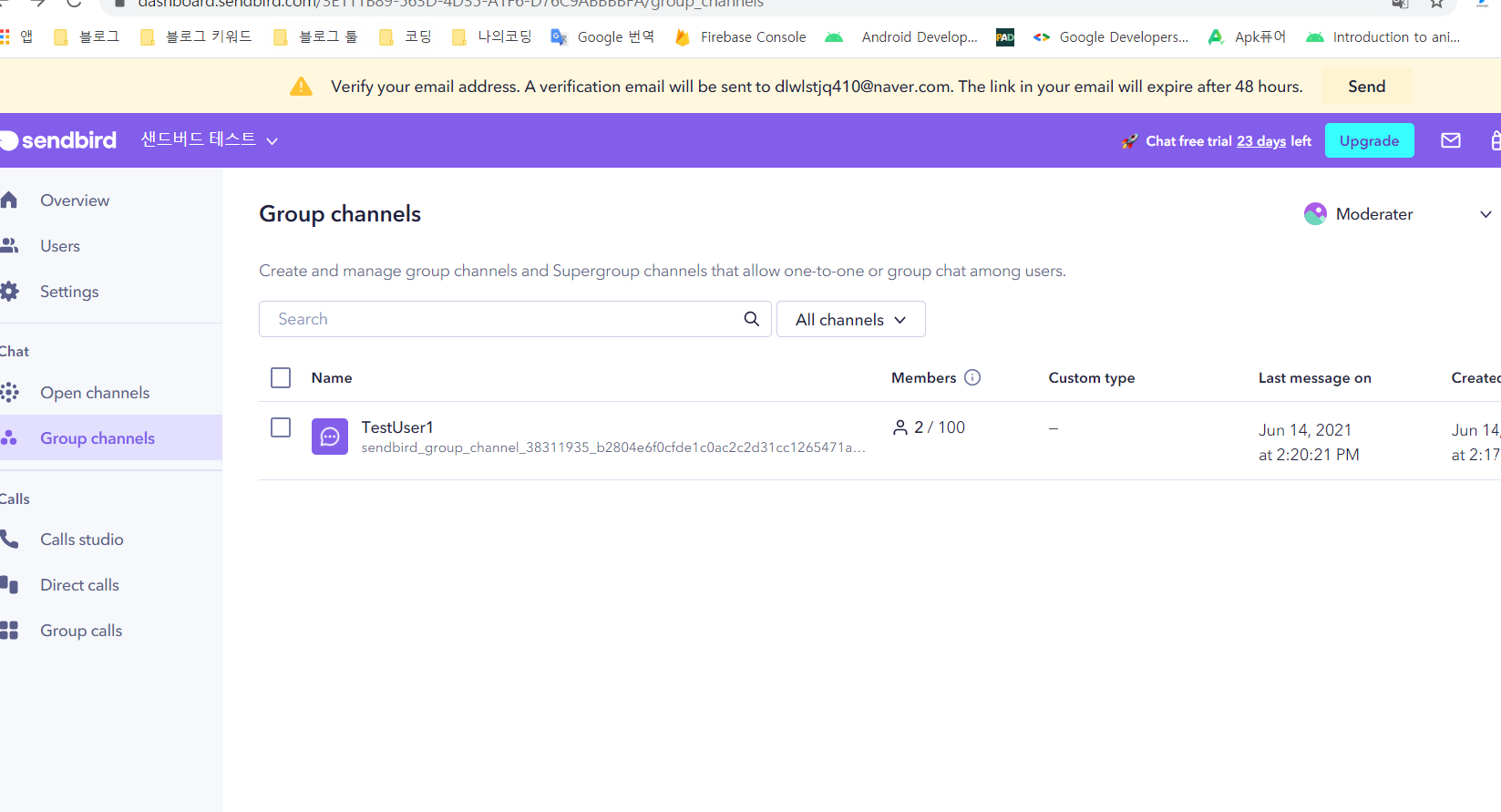The image size is (1501, 812).
Task: Click the Sendbird logo
Action: point(58,140)
